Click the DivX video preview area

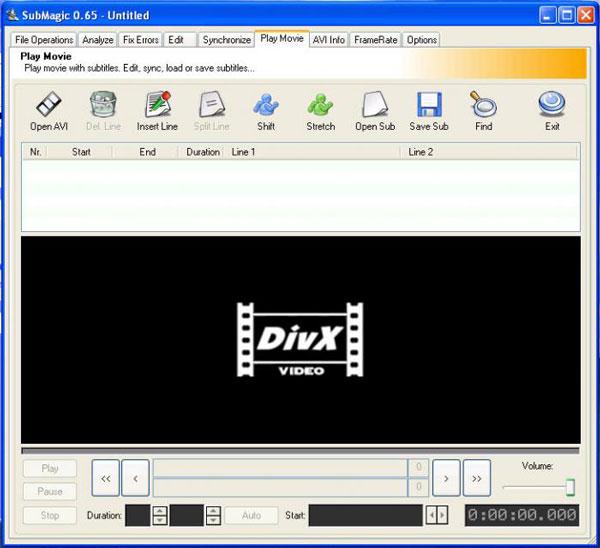(x=300, y=340)
